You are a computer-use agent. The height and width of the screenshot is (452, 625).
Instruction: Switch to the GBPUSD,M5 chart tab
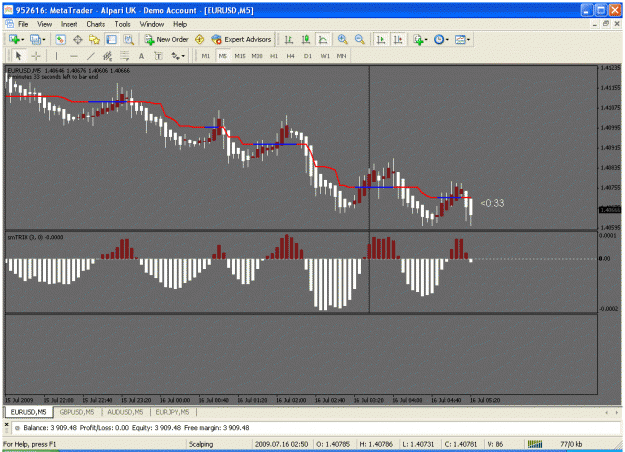[77, 412]
